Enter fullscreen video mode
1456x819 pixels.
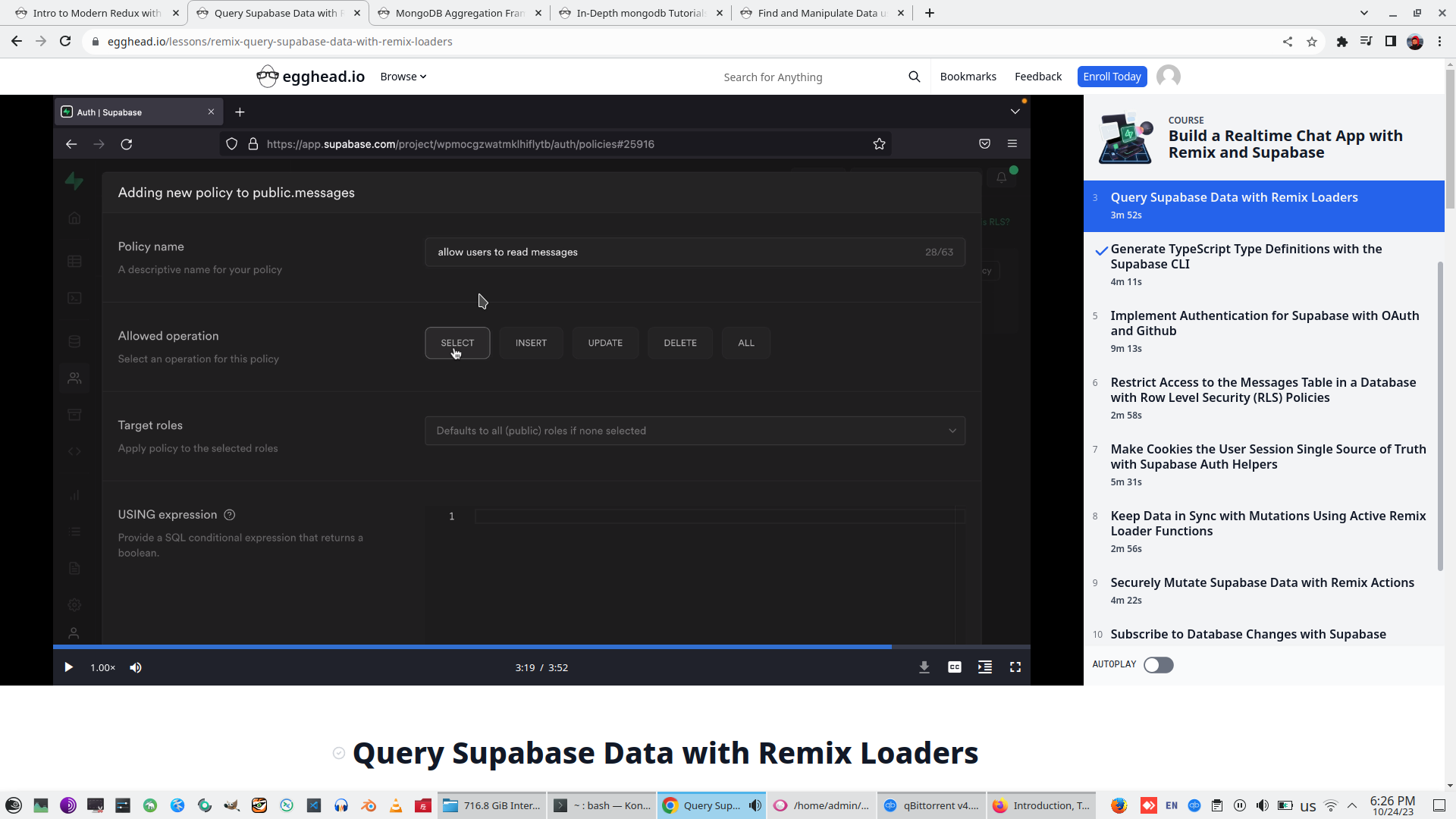1015,667
